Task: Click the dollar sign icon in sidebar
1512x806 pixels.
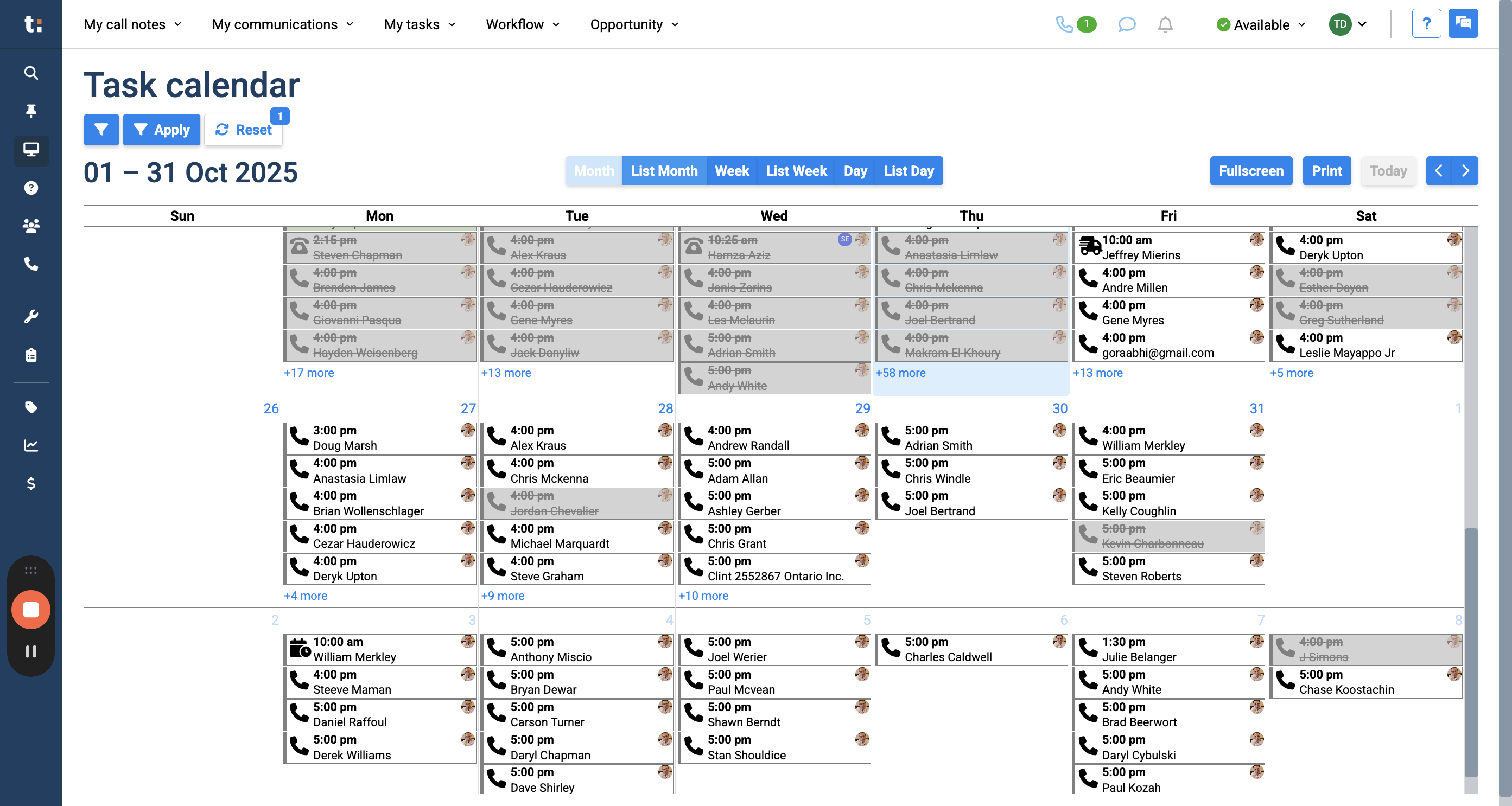Action: tap(31, 483)
